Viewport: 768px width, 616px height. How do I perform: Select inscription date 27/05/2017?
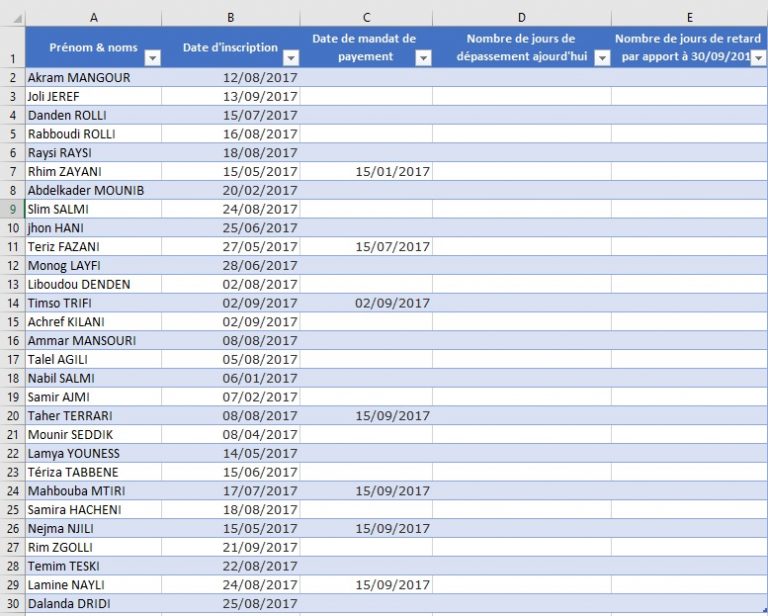click(x=231, y=247)
